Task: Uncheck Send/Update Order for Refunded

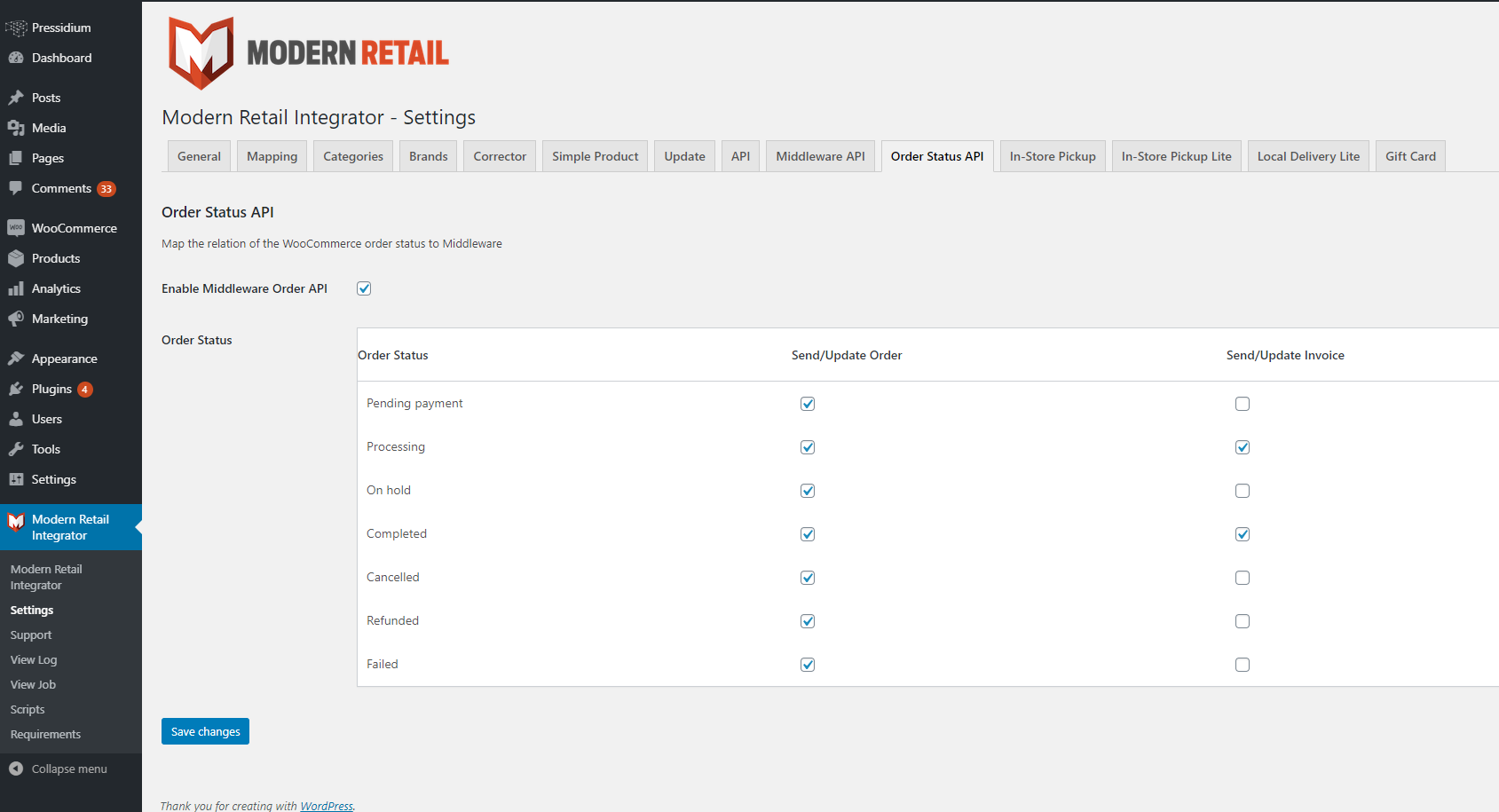Action: pyautogui.click(x=808, y=621)
